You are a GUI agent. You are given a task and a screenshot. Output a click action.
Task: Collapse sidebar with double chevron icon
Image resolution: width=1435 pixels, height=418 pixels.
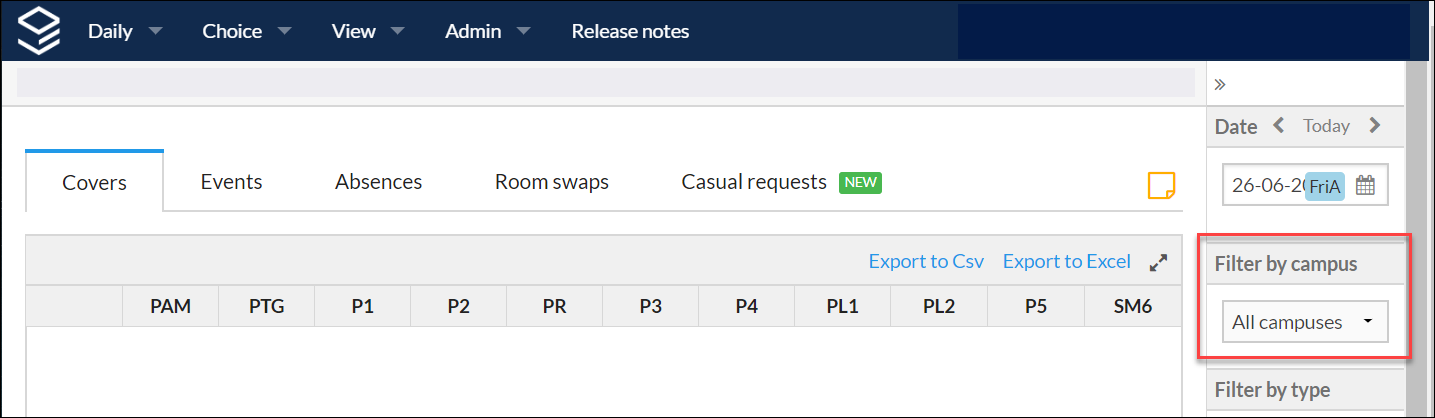pos(1220,84)
